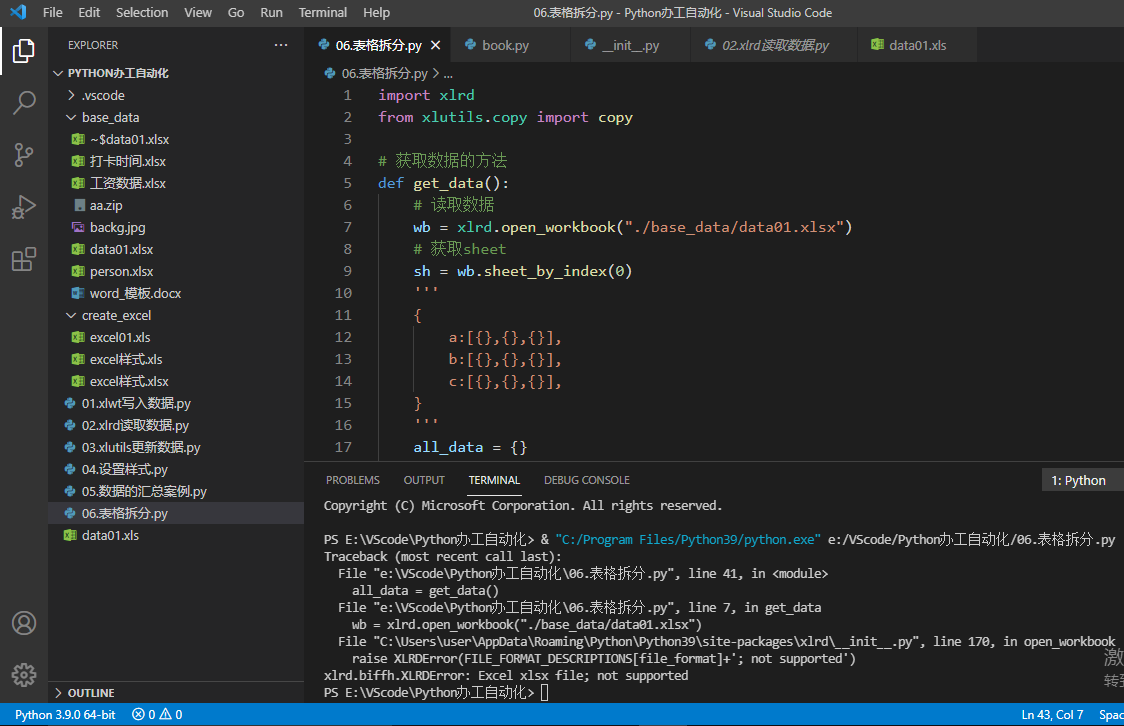Click the errors and warnings status indicator
This screenshot has height=726, width=1124.
[157, 715]
